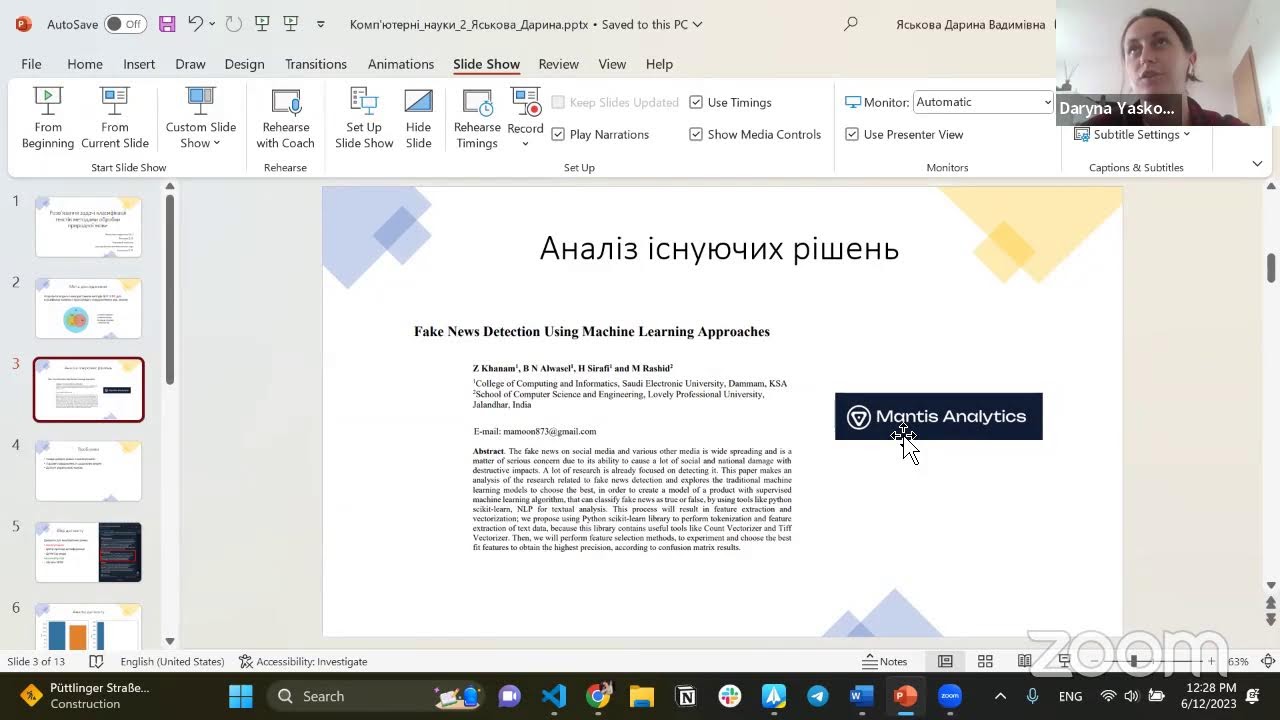Click Slide 3 of 13 indicator

pyautogui.click(x=36, y=661)
